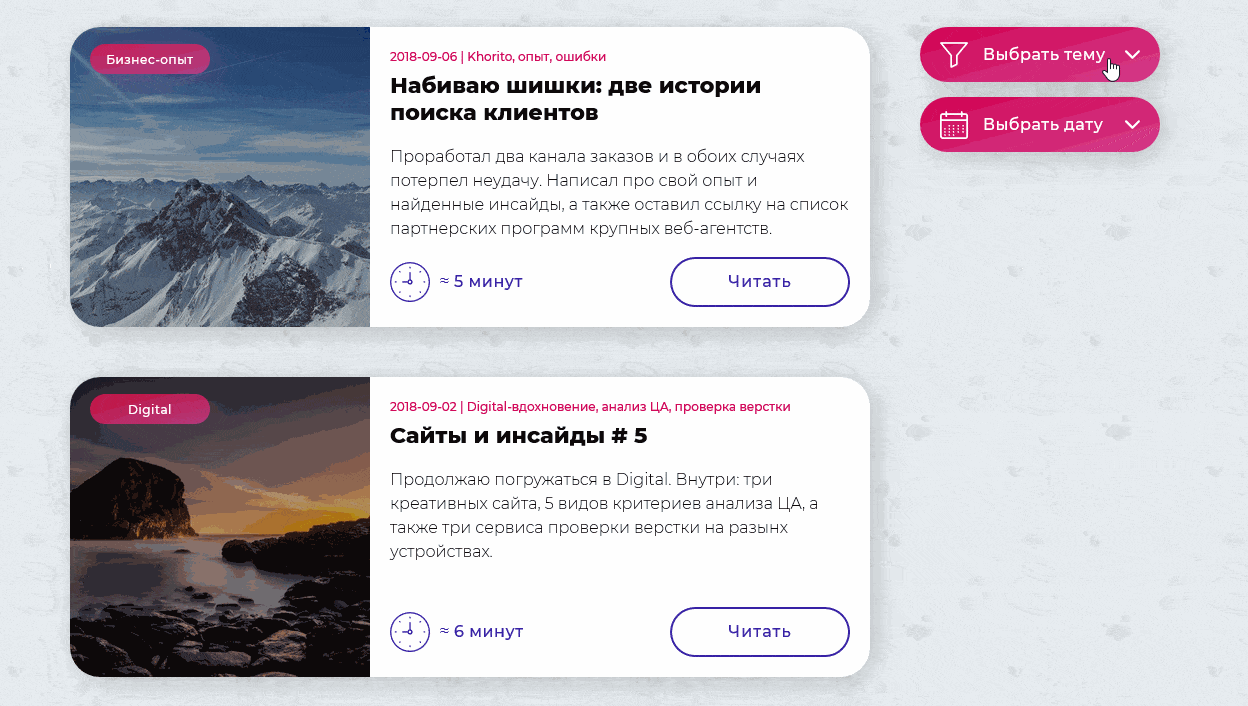This screenshot has height=706, width=1248.
Task: Expand the Выбрать дату chevron arrow
Action: 1132,124
